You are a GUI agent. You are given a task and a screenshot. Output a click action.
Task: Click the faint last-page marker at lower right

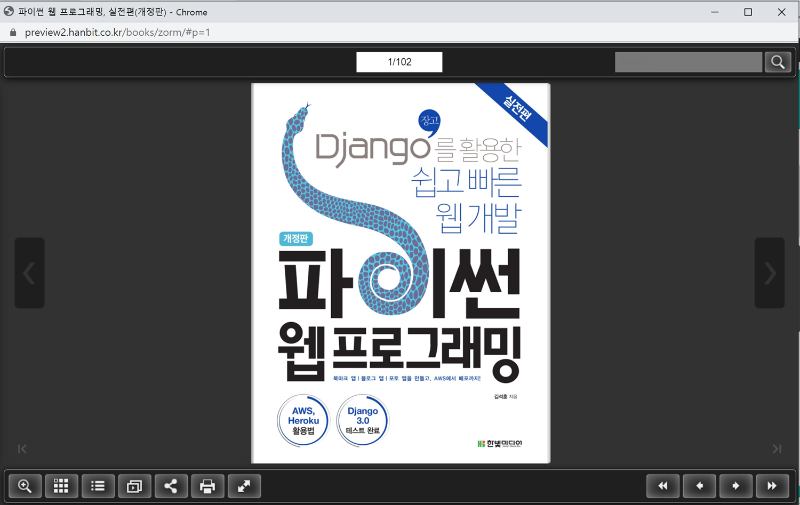pyautogui.click(x=777, y=449)
